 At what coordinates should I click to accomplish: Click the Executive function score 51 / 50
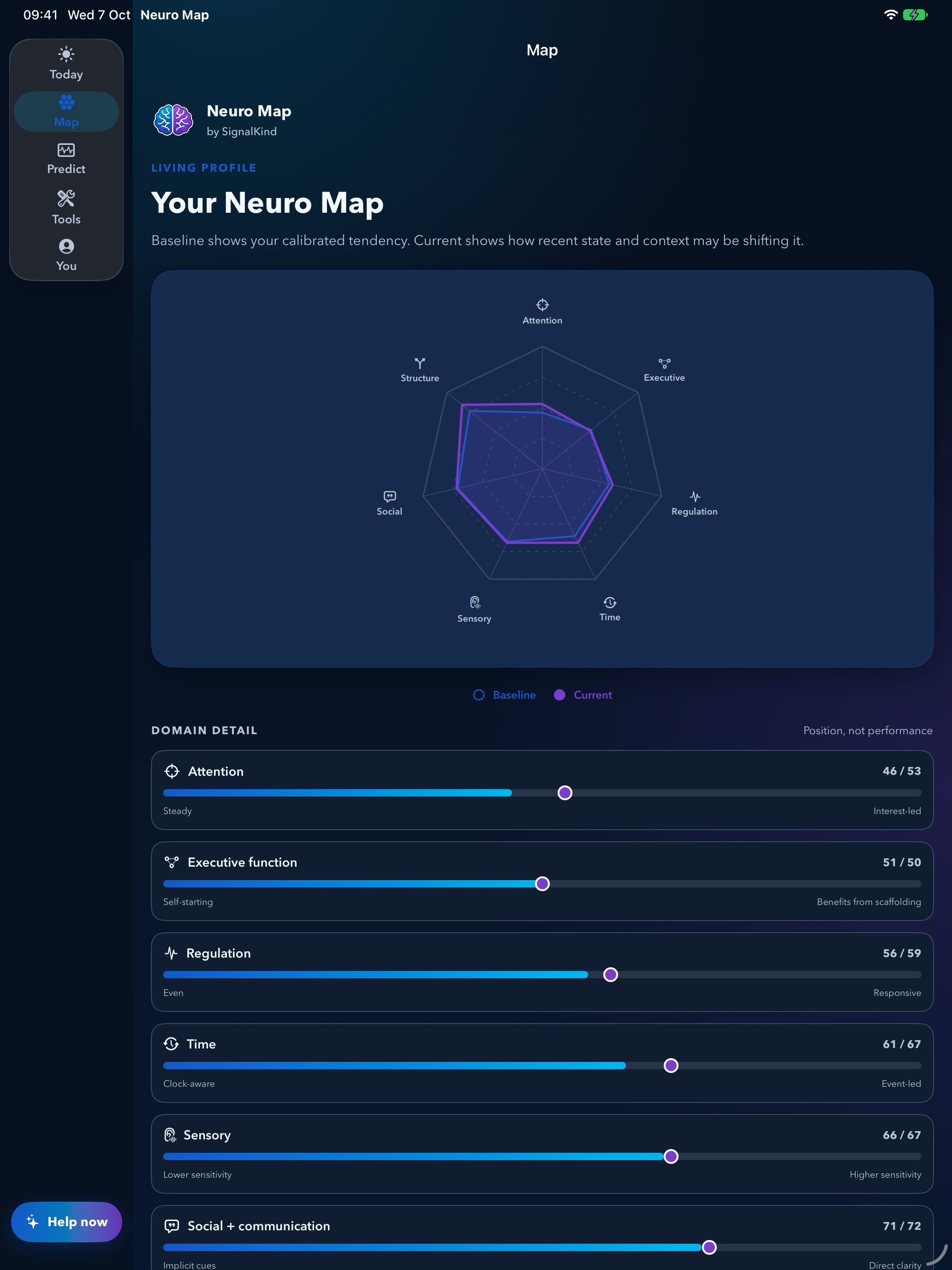click(902, 862)
